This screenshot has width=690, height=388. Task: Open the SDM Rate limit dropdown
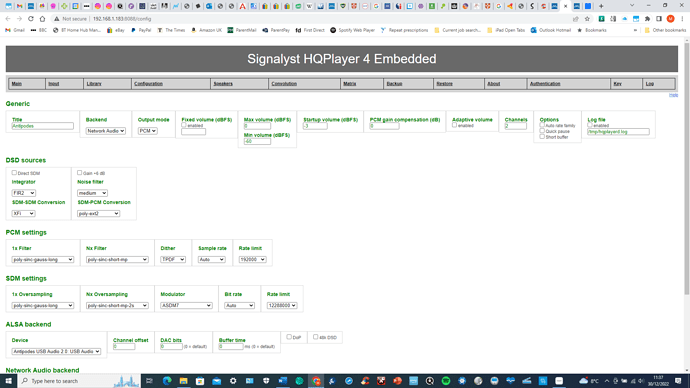(282, 305)
